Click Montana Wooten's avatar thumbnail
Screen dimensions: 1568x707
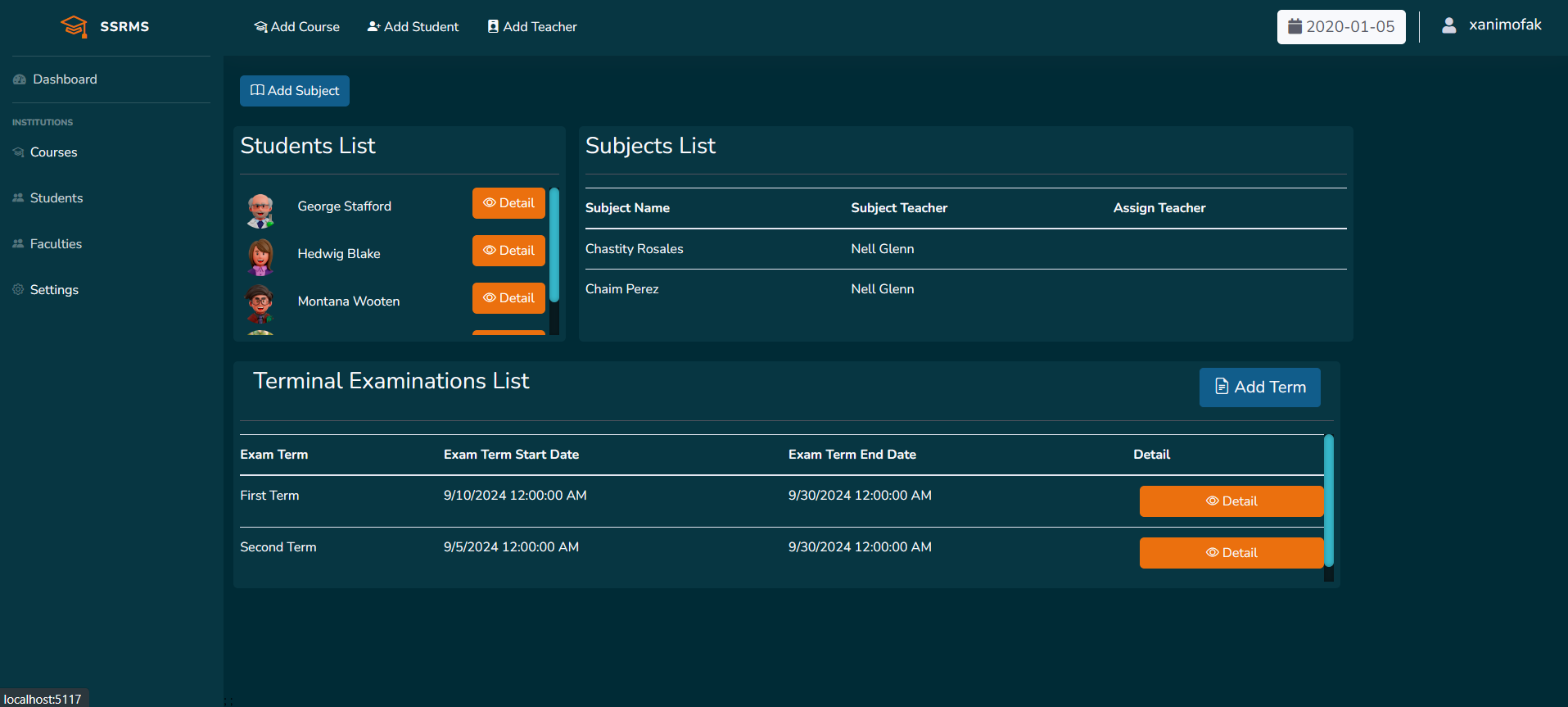click(260, 303)
